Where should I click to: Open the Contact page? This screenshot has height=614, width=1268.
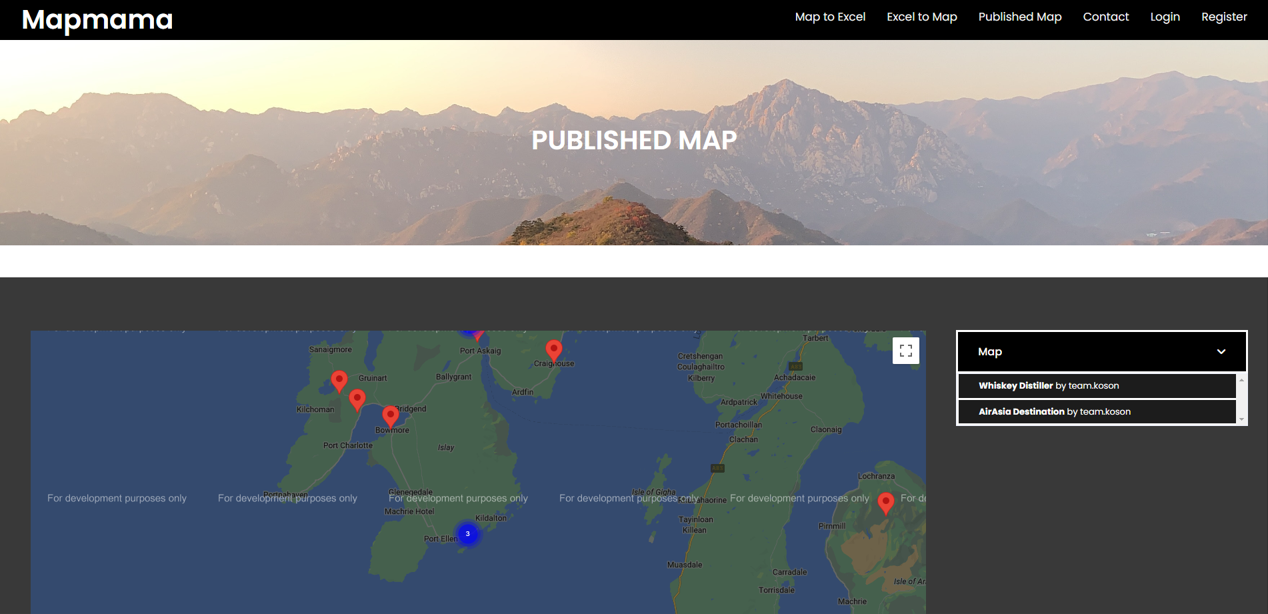(x=1105, y=17)
